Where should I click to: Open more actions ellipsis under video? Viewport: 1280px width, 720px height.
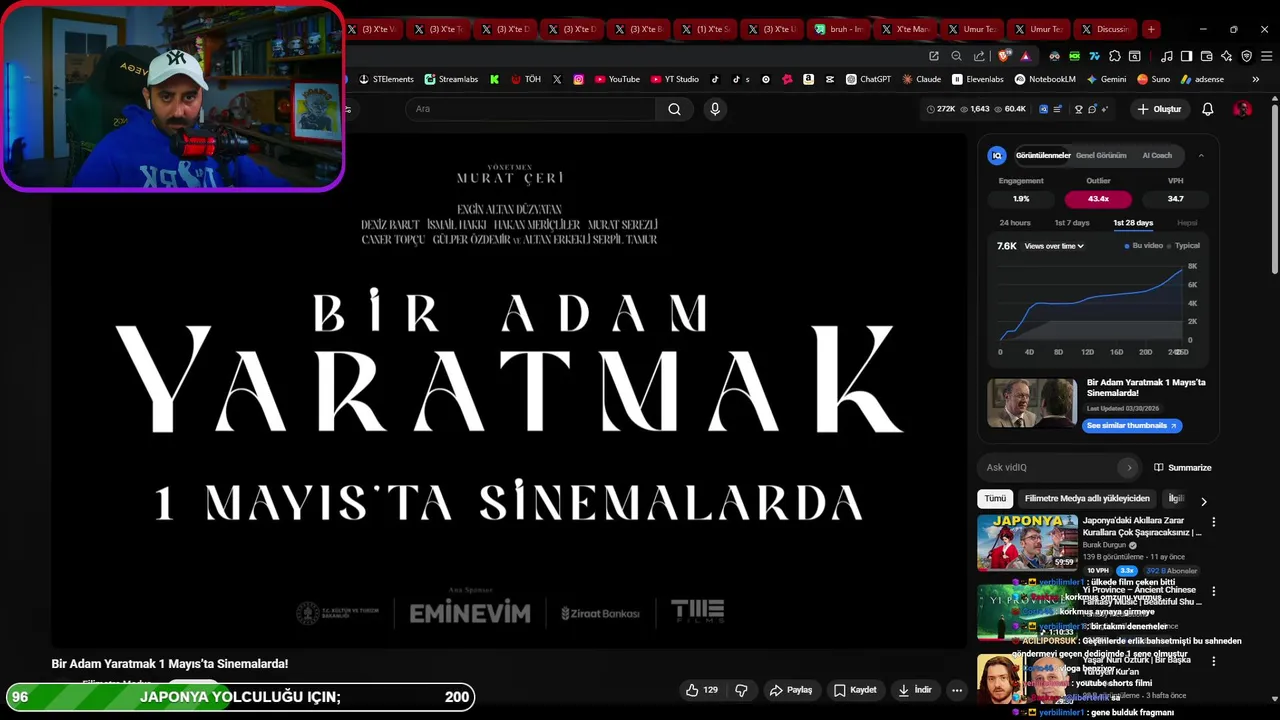(x=957, y=690)
